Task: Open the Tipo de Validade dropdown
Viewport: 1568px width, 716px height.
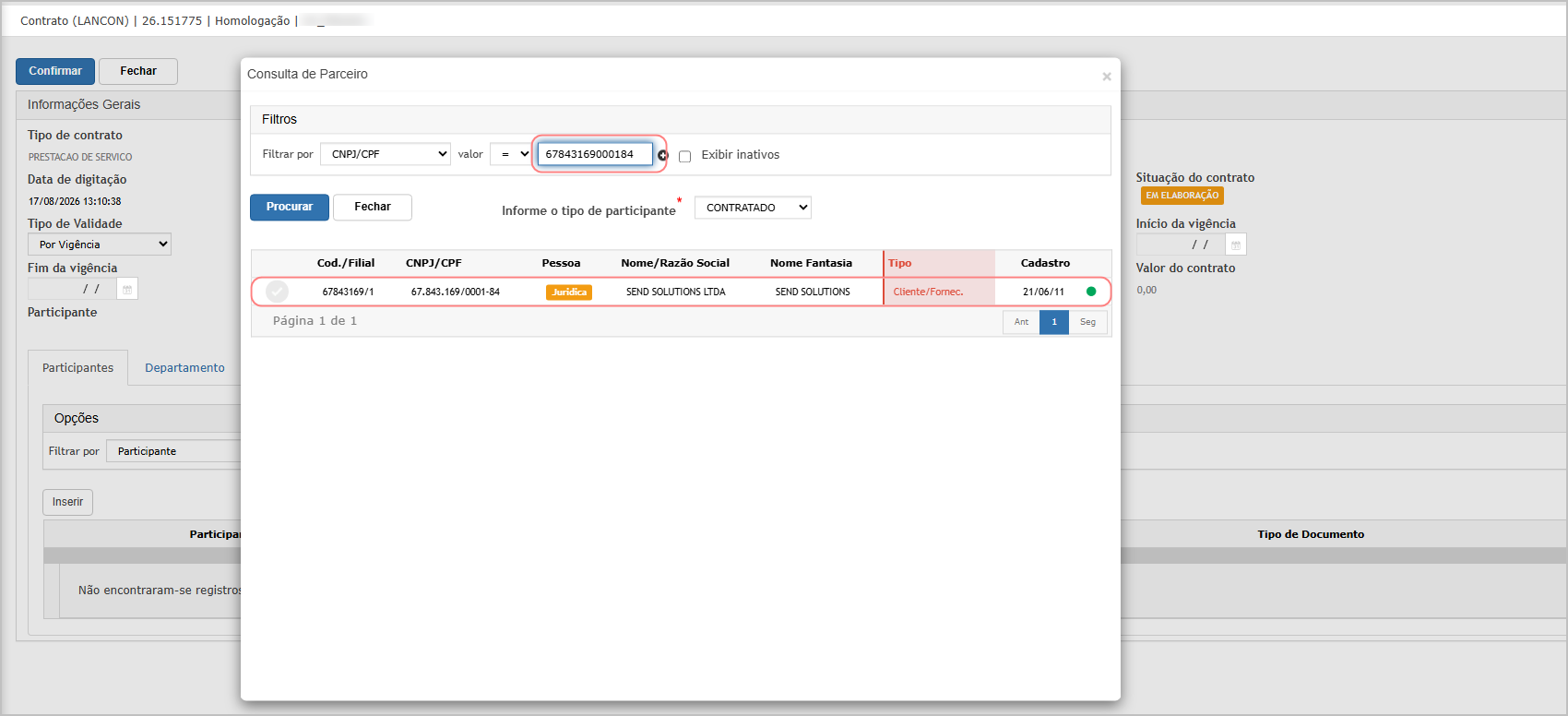Action: coord(100,245)
